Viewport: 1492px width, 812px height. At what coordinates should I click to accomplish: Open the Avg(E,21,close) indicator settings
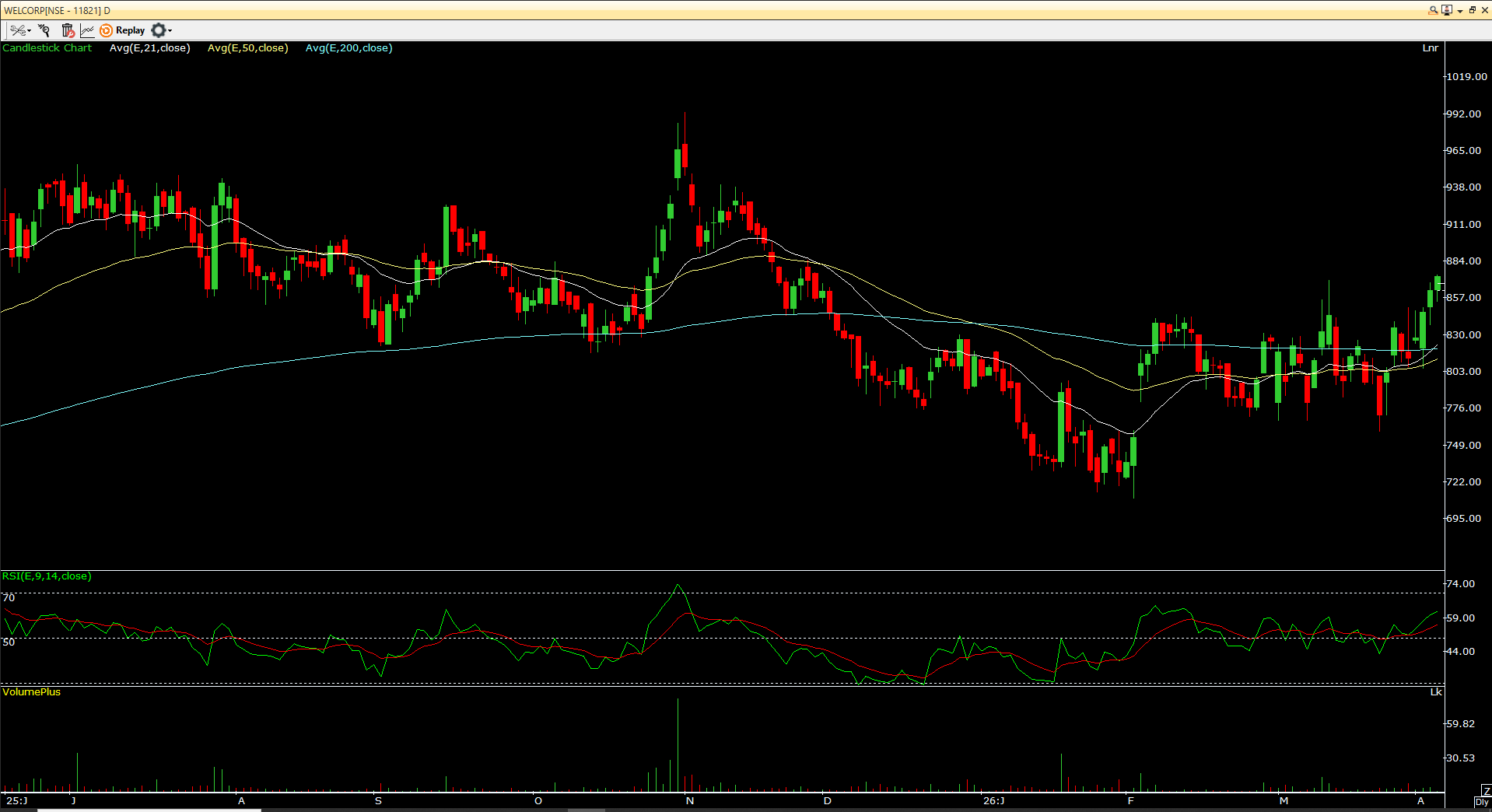pyautogui.click(x=149, y=47)
